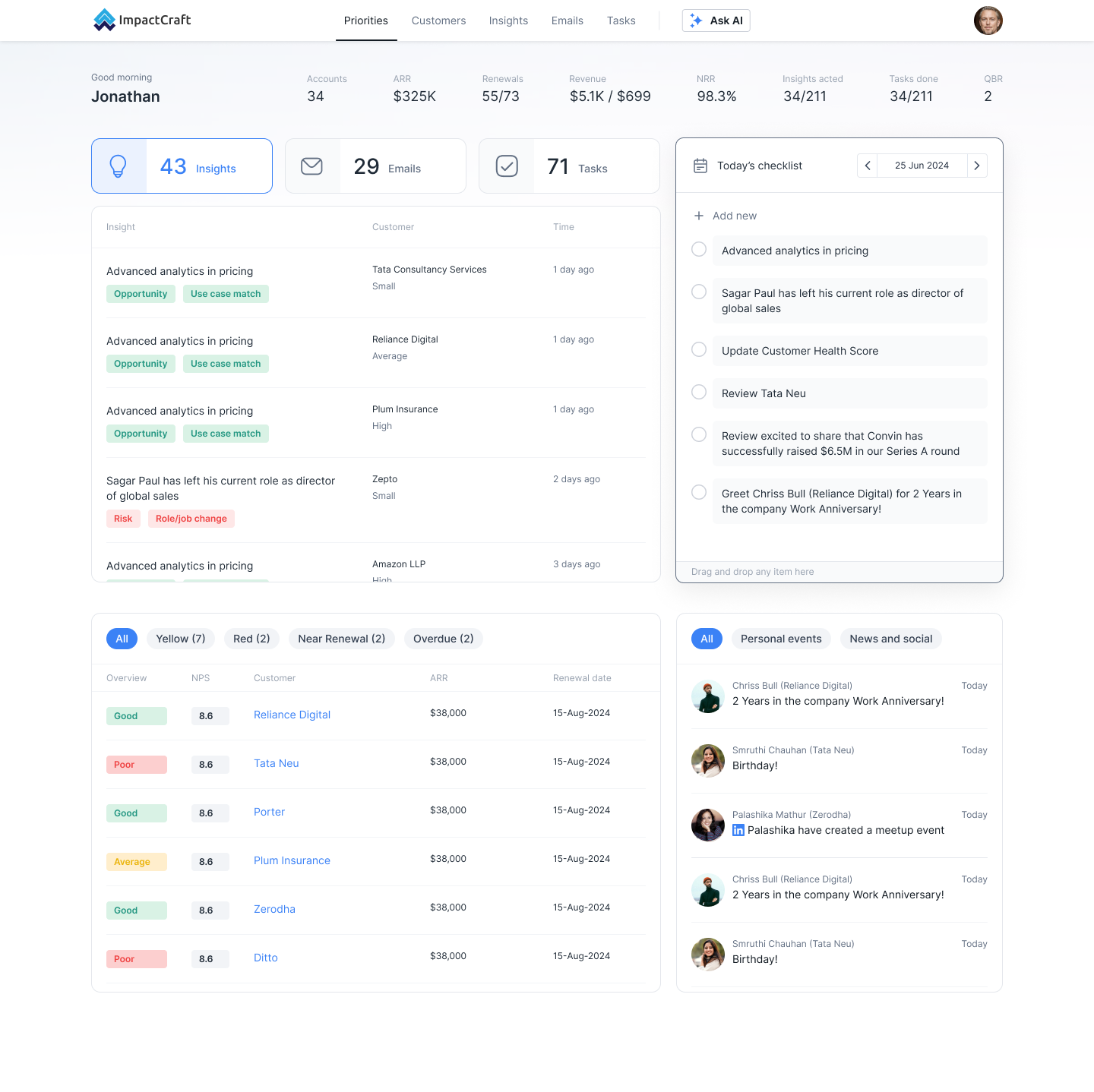Filter accounts by Overdue (2)

pyautogui.click(x=444, y=639)
